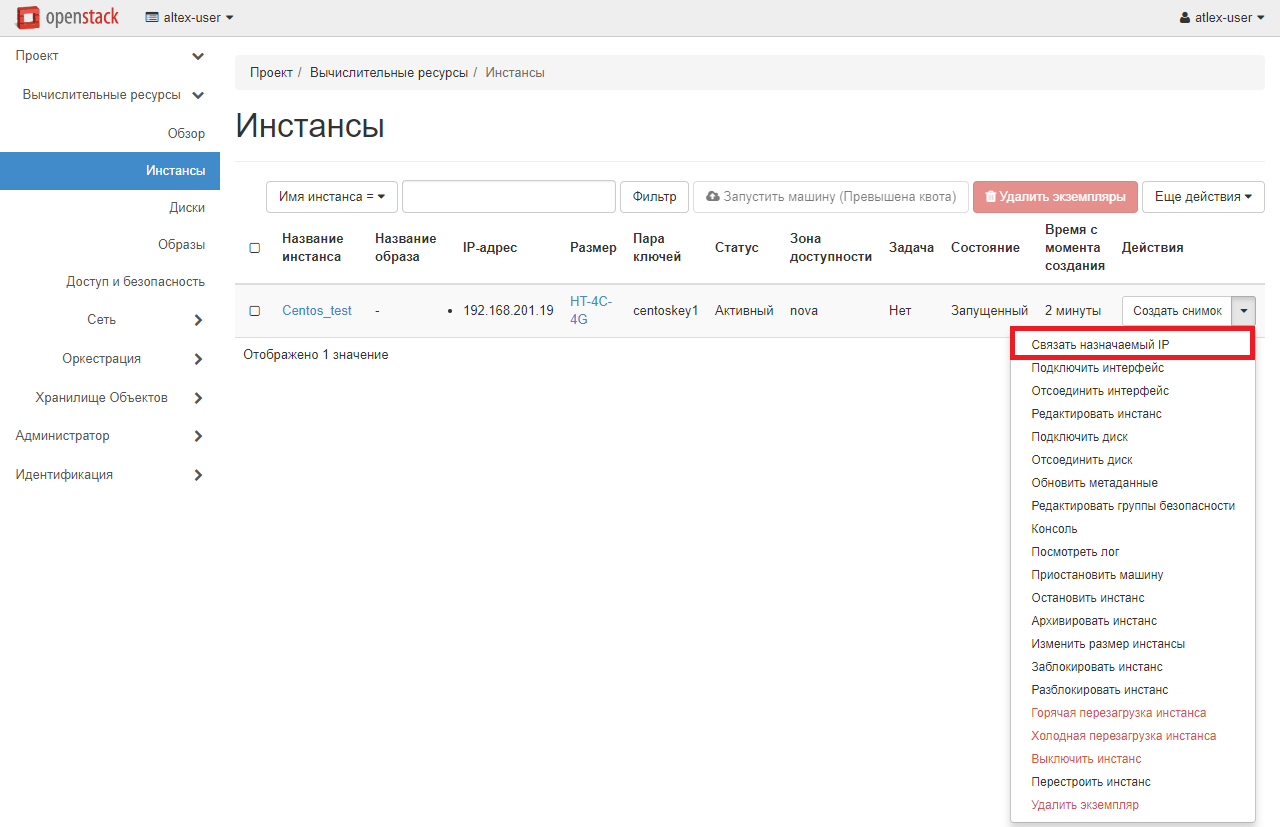Viewport: 1280px width, 827px height.
Task: Collapse the Проект sidebar section
Action: coord(198,56)
